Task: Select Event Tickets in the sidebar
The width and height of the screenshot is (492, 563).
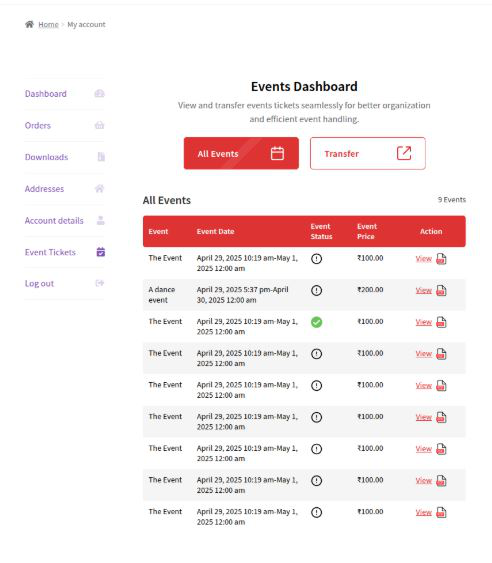Action: point(50,252)
